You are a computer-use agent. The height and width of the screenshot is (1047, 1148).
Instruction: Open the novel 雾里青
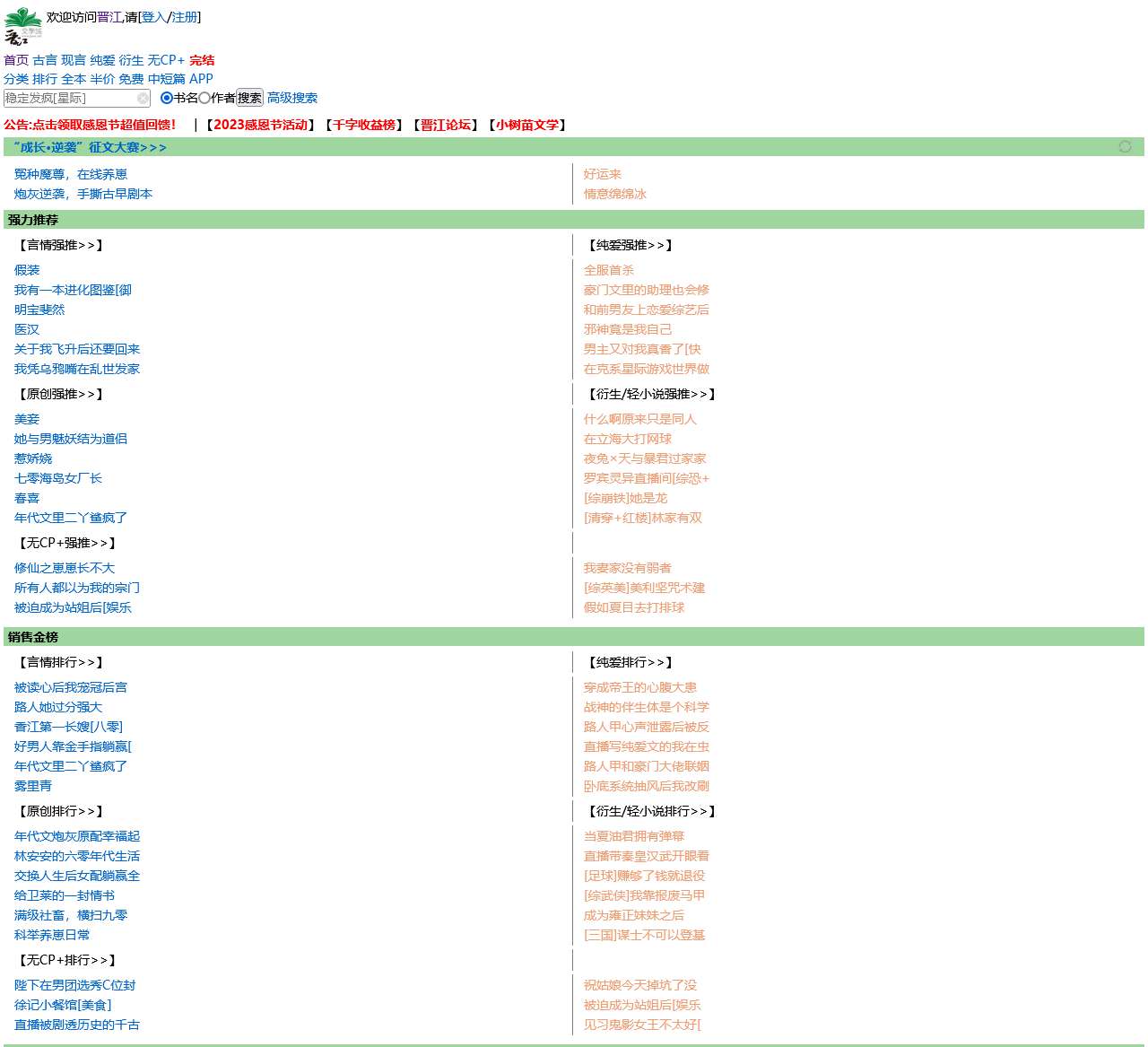point(33,786)
